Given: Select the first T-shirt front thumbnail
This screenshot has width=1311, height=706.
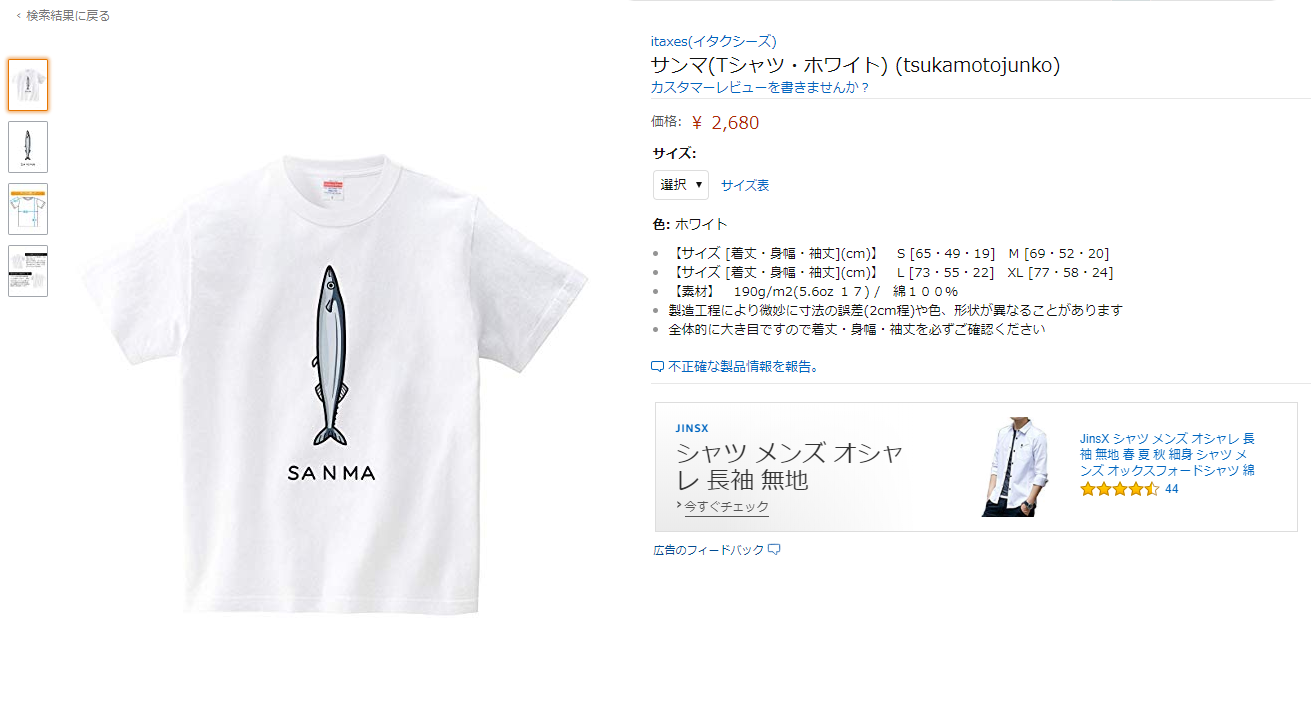Looking at the screenshot, I should tap(28, 85).
